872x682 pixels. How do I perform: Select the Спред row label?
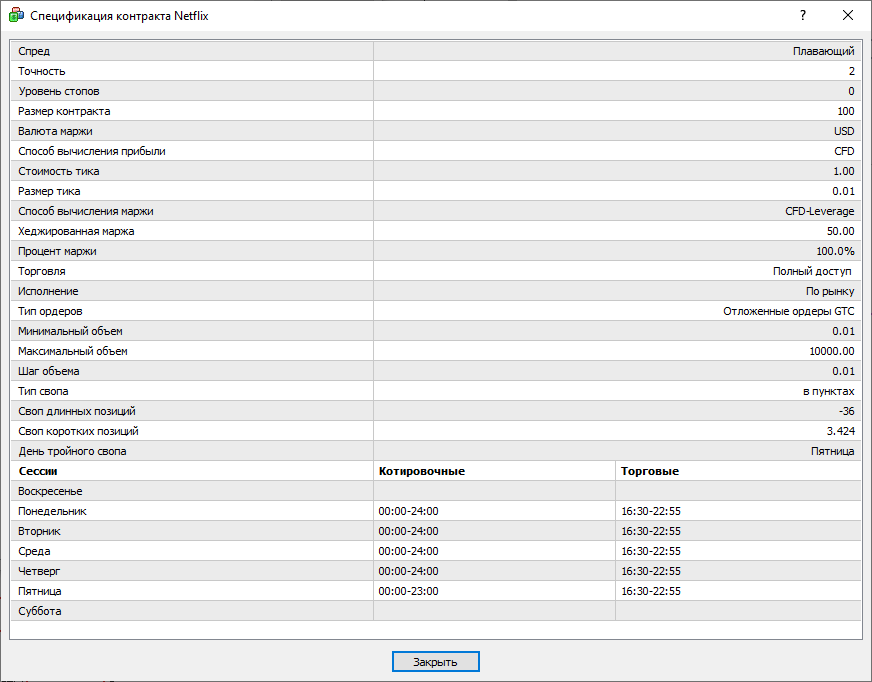tap(34, 51)
